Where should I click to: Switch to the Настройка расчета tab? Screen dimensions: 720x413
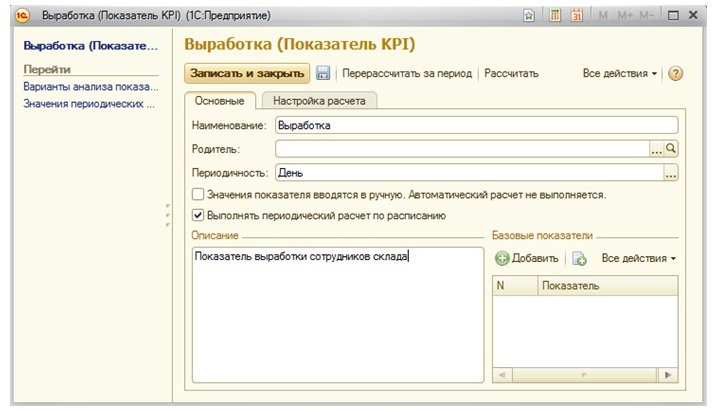(319, 101)
